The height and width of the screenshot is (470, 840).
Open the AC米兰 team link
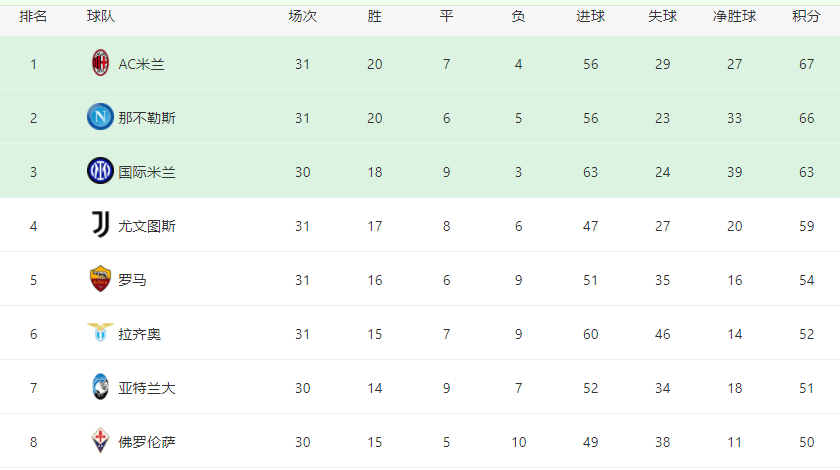pos(141,64)
